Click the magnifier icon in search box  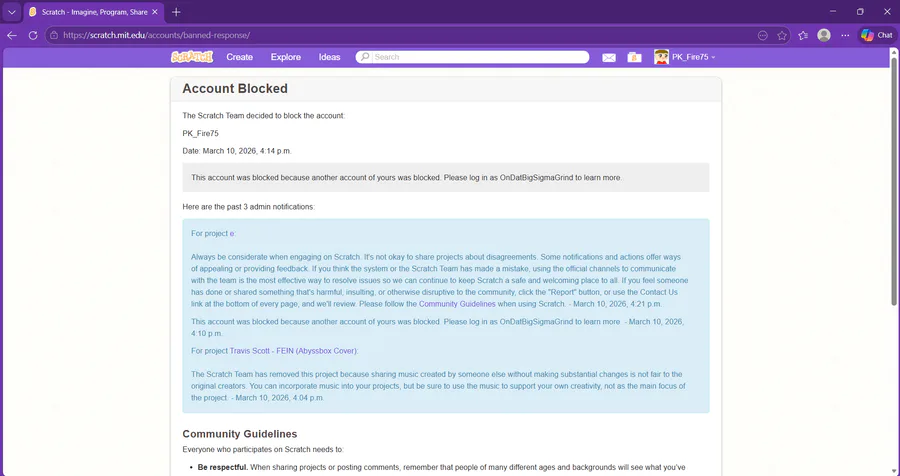[364, 57]
